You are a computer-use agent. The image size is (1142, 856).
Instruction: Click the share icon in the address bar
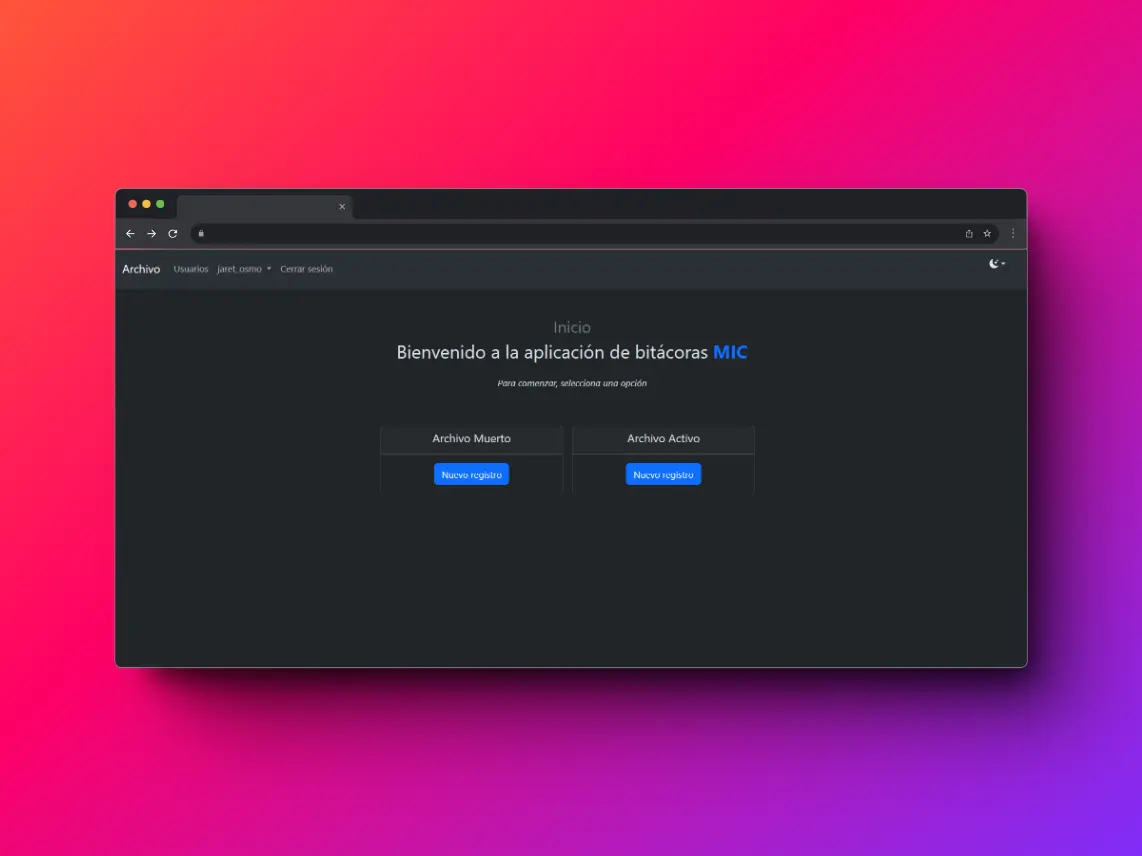pos(969,234)
